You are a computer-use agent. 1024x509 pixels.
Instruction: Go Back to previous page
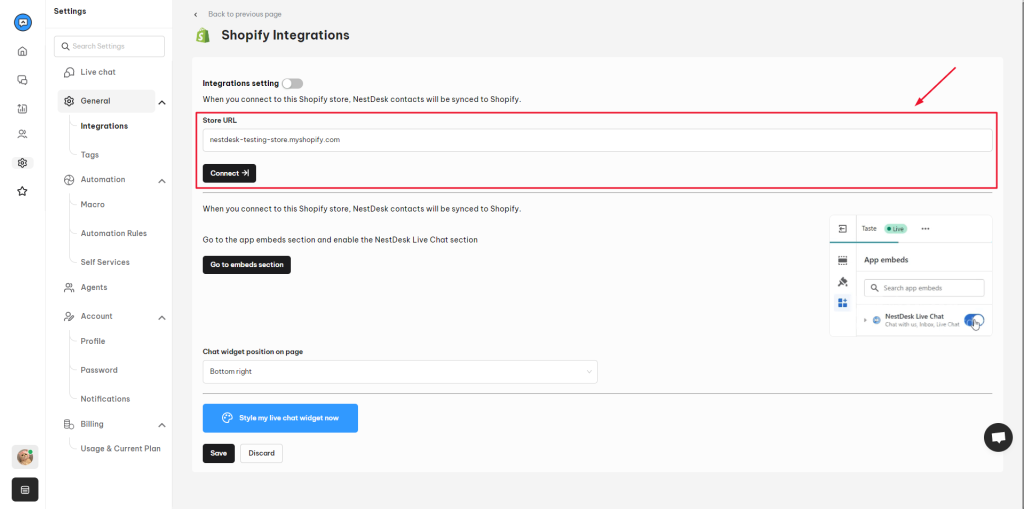tap(245, 14)
